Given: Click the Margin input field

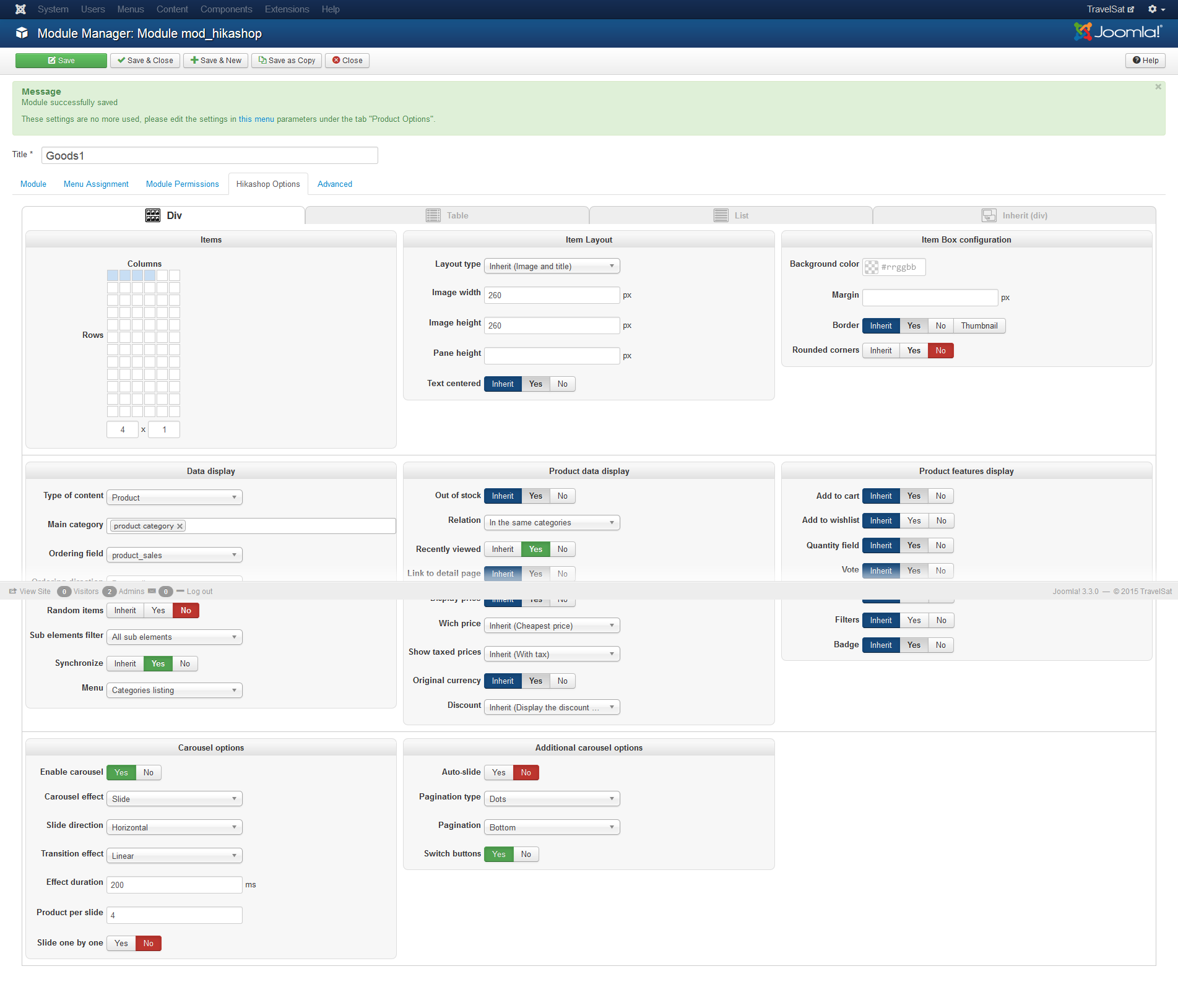Looking at the screenshot, I should pyautogui.click(x=930, y=298).
